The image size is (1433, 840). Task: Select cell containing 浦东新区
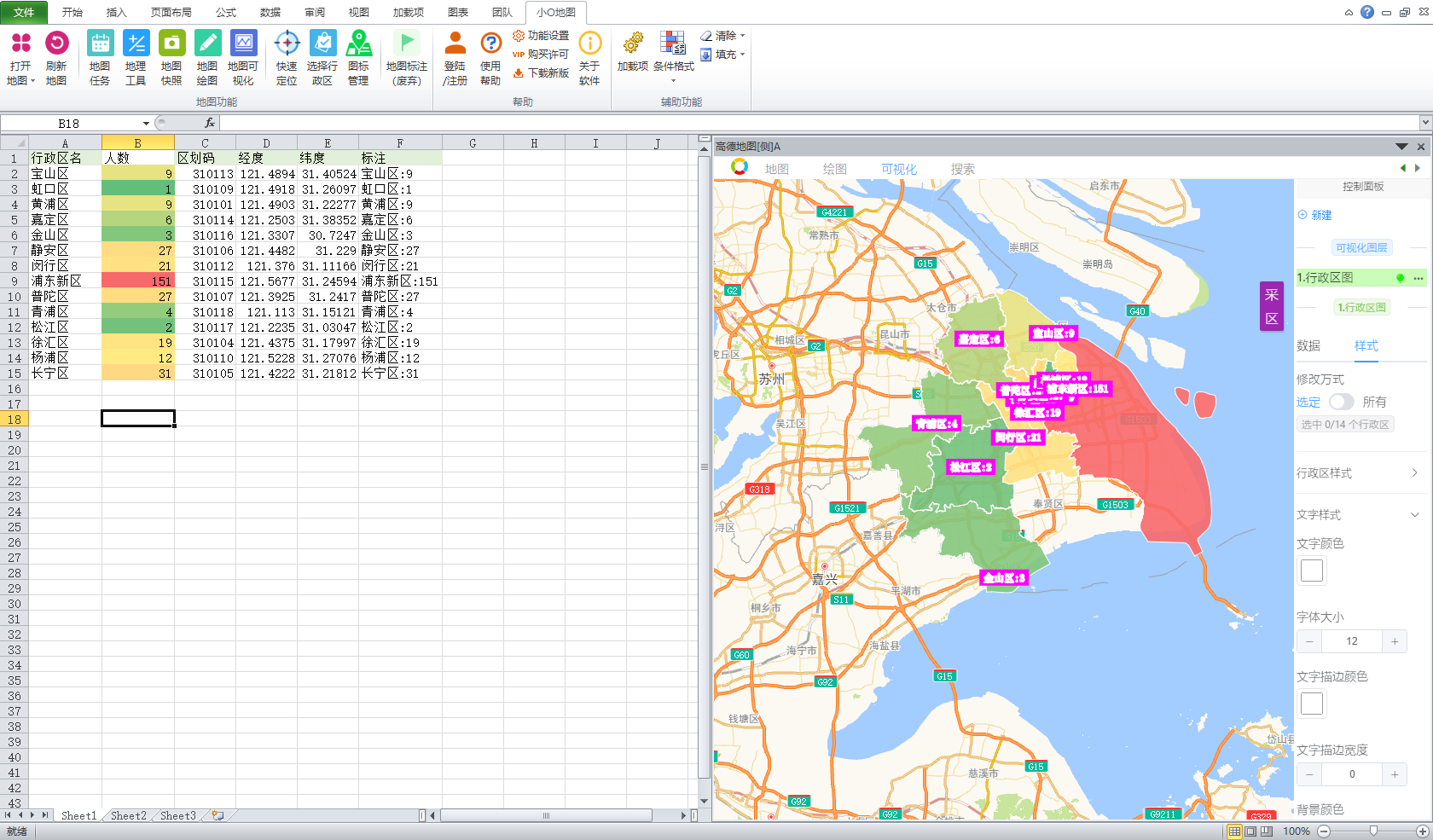pos(65,281)
